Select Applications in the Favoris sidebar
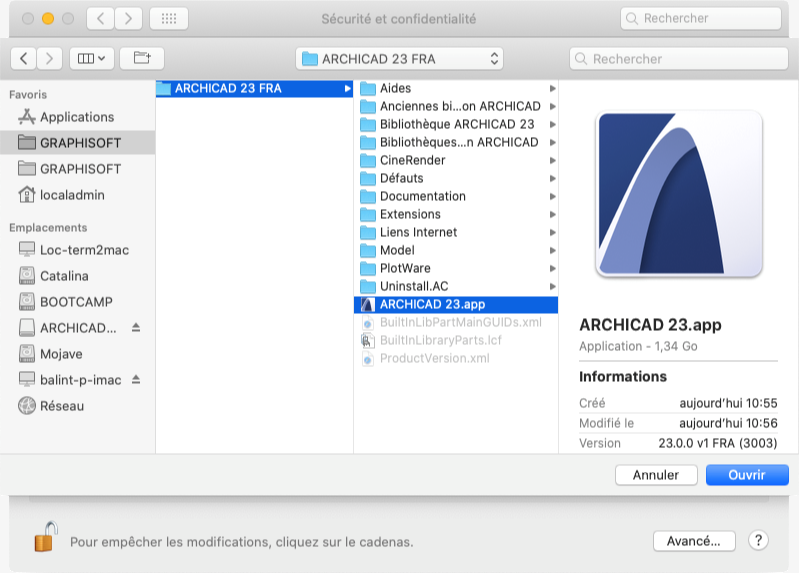 point(77,117)
